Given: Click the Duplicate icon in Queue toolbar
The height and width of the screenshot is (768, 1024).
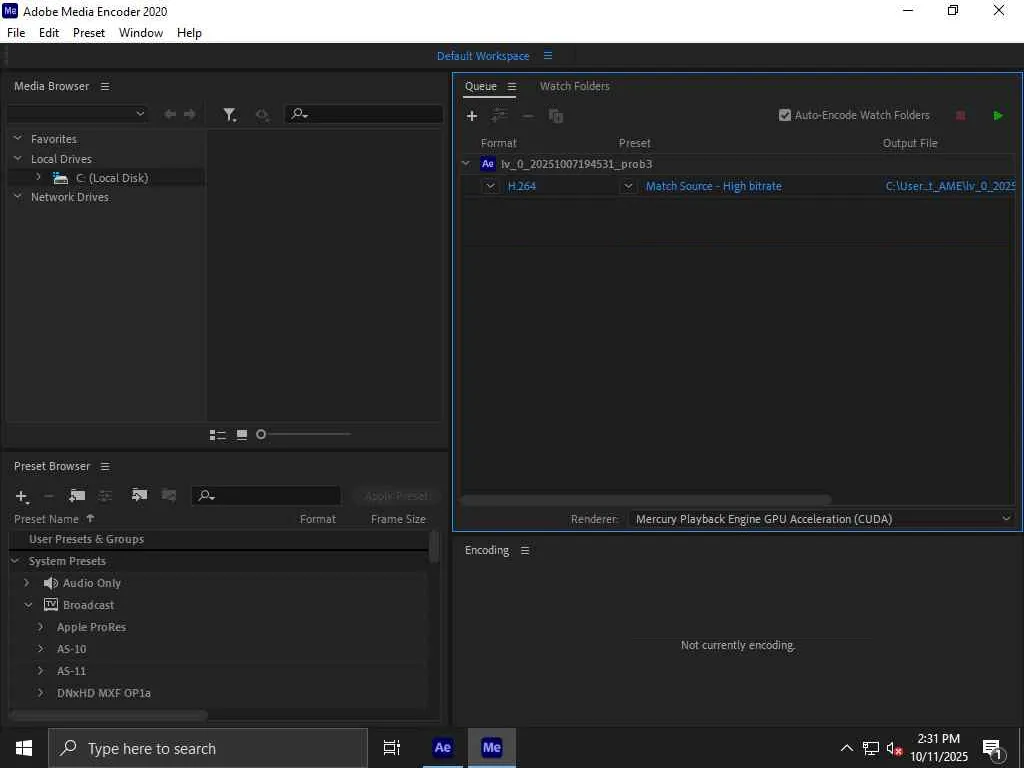Looking at the screenshot, I should [x=556, y=116].
